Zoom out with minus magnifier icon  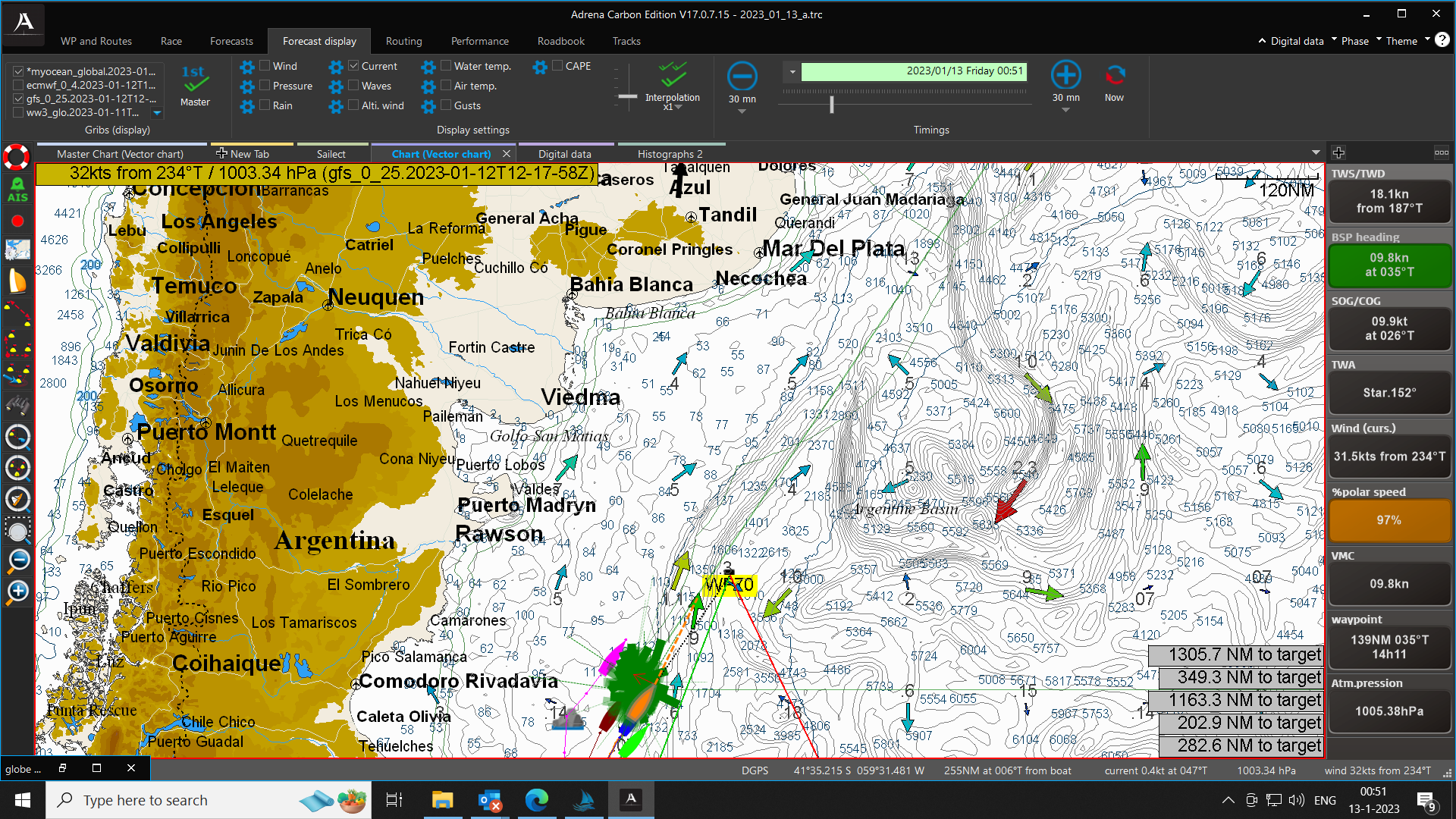17,560
